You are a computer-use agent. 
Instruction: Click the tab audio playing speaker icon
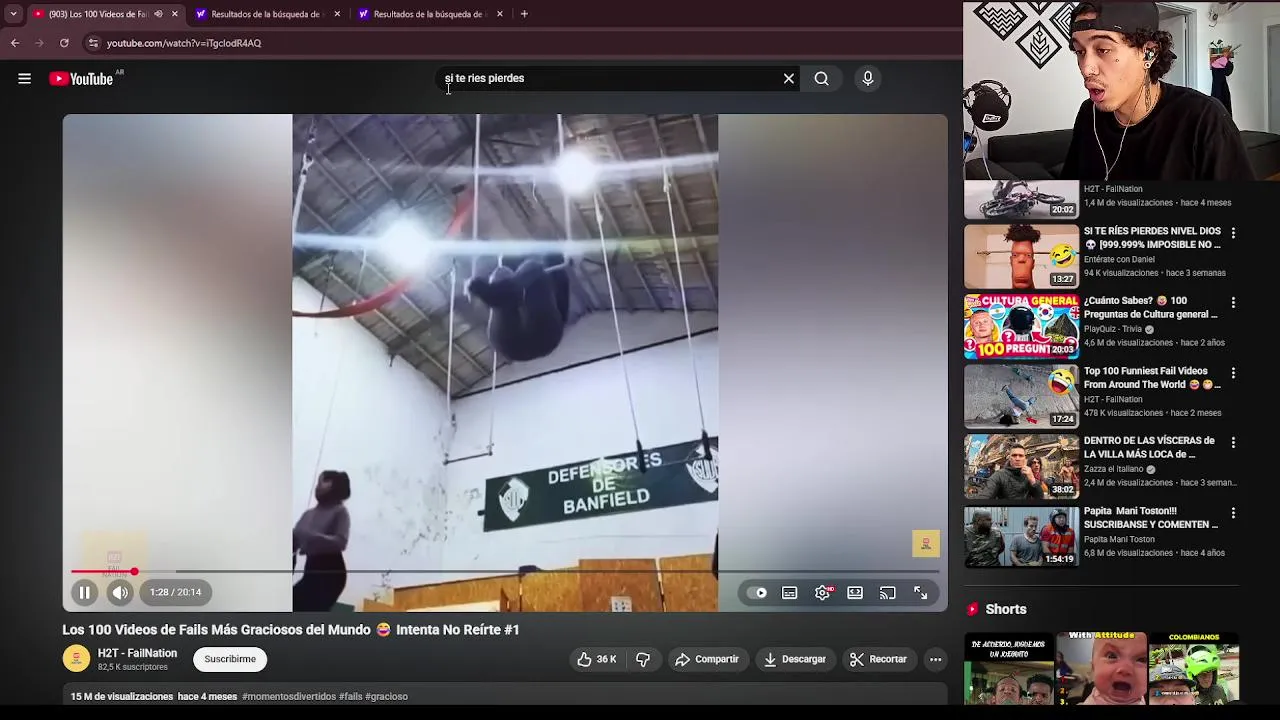[x=158, y=14]
